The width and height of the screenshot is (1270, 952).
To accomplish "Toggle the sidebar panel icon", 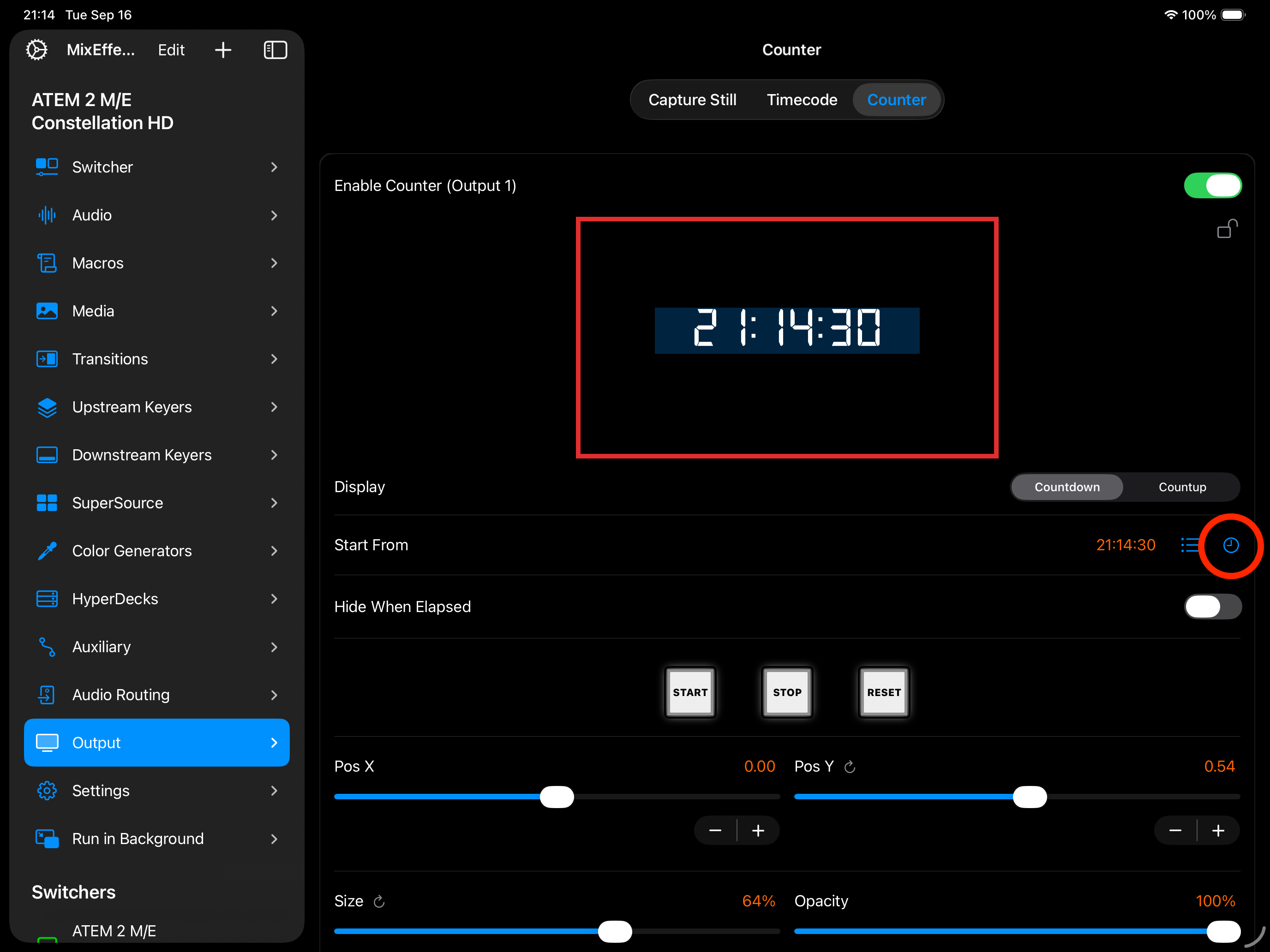I will tap(275, 50).
